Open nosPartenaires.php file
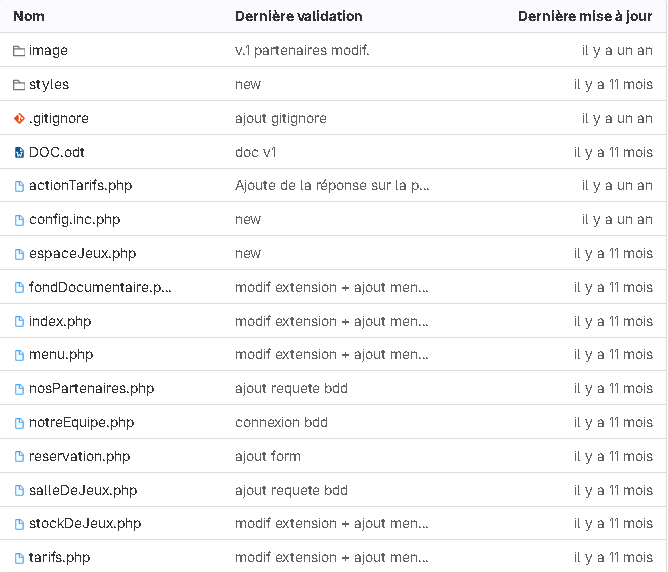Screen dimensions: 668x572 pos(91,389)
